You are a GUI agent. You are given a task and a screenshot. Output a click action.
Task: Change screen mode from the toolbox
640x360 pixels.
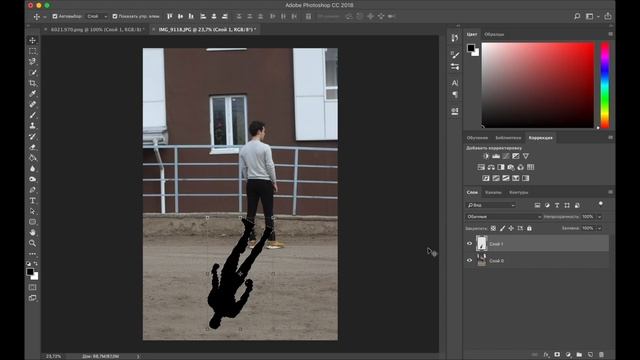(x=32, y=298)
